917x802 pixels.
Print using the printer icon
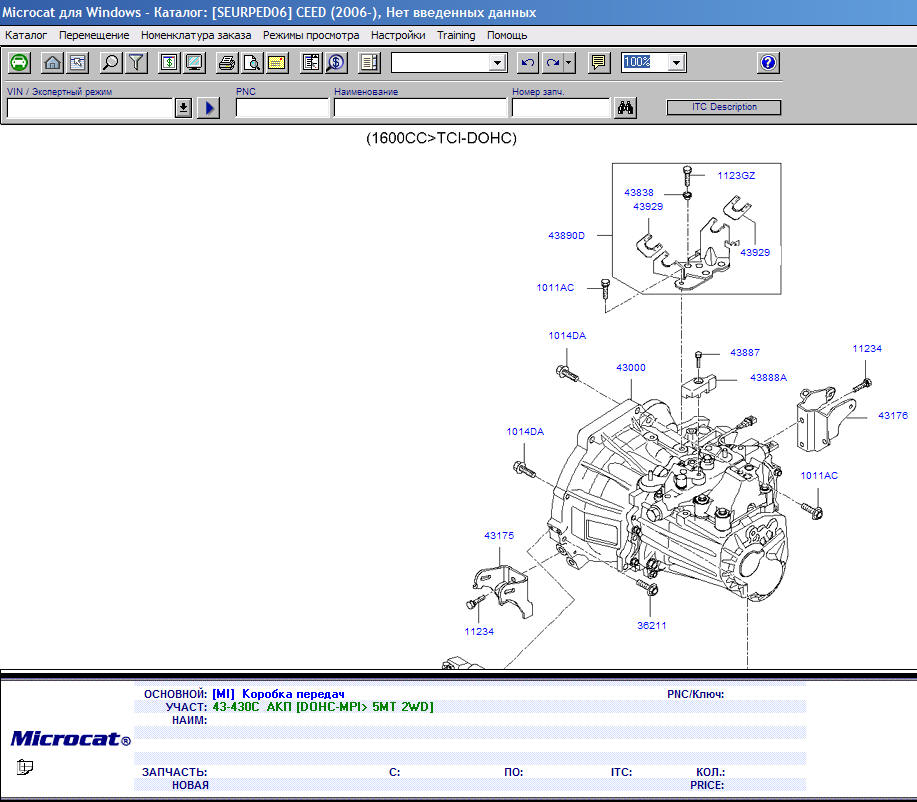(x=227, y=63)
